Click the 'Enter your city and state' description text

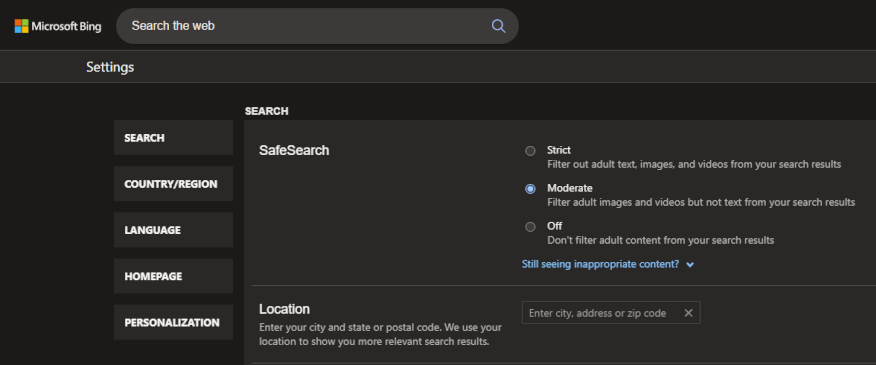point(380,334)
